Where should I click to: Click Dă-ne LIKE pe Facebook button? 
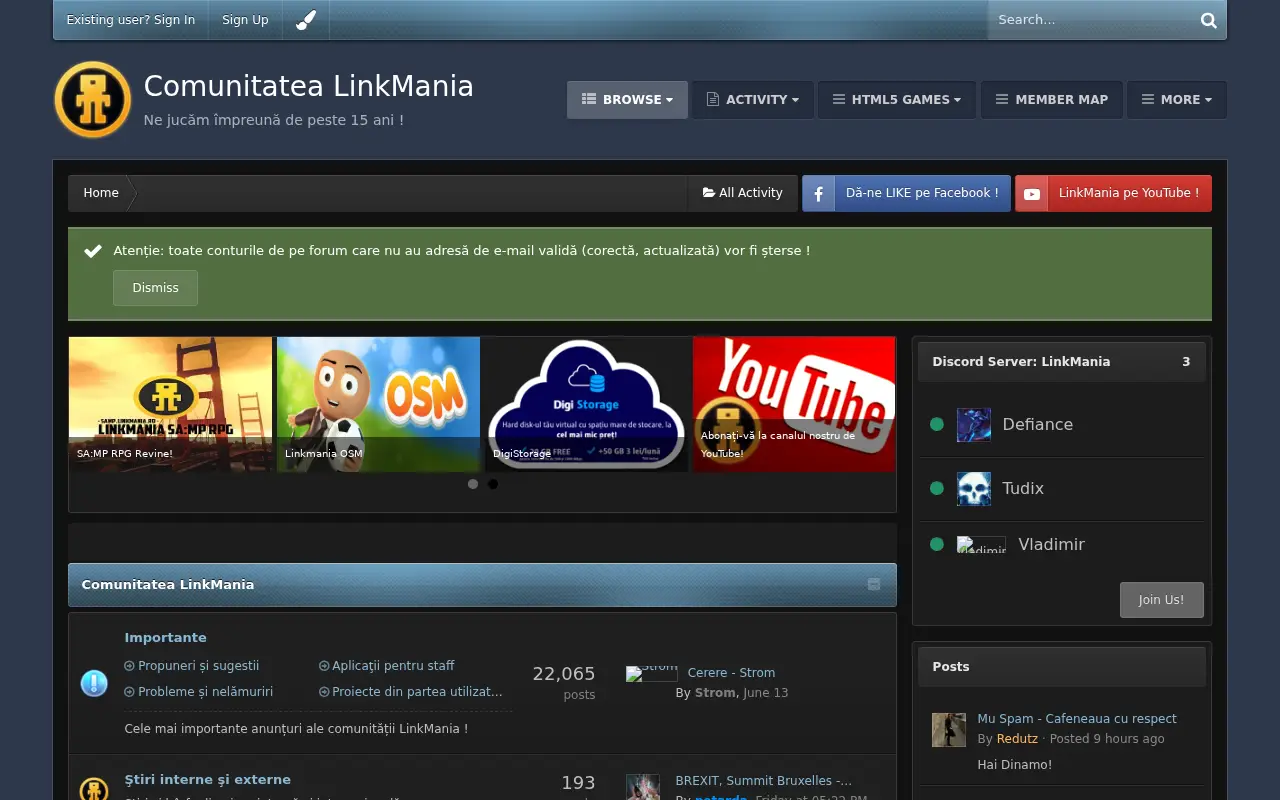pos(906,193)
